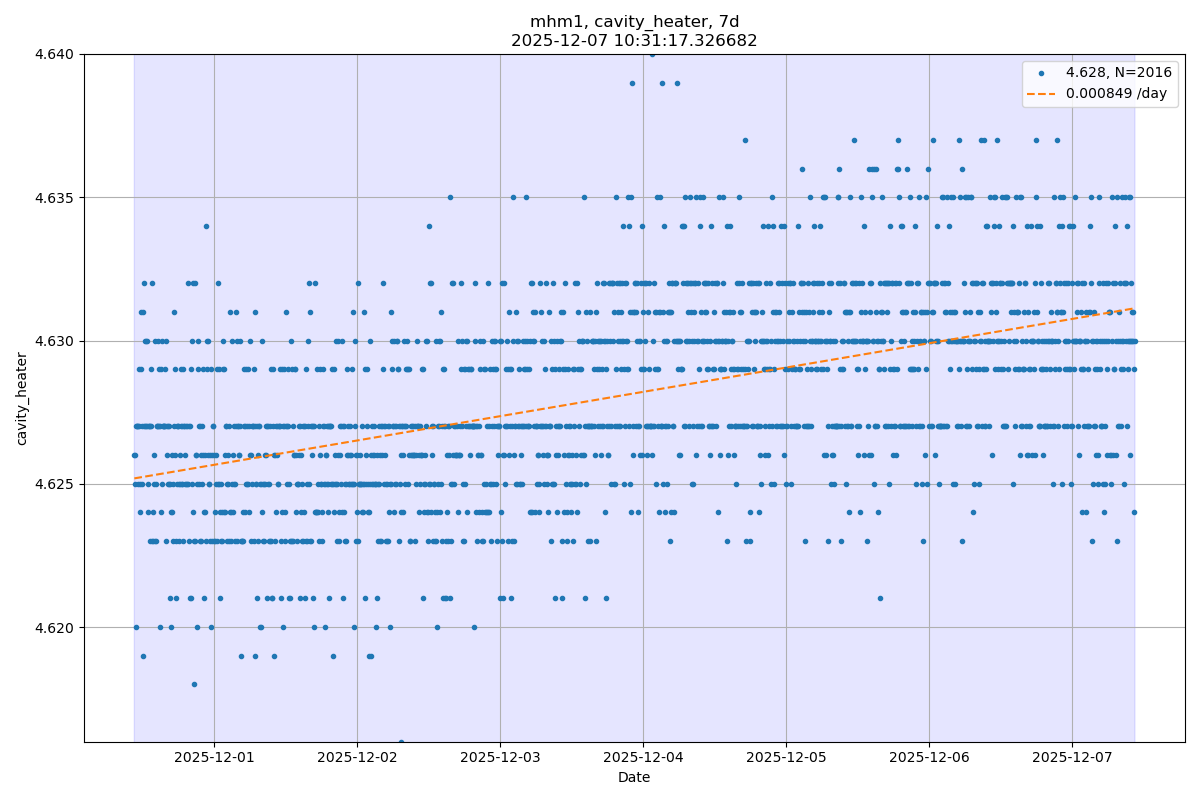Image resolution: width=1200 pixels, height=800 pixels.
Task: Click the 2025-12-01 x-axis tick label
Action: click(214, 758)
